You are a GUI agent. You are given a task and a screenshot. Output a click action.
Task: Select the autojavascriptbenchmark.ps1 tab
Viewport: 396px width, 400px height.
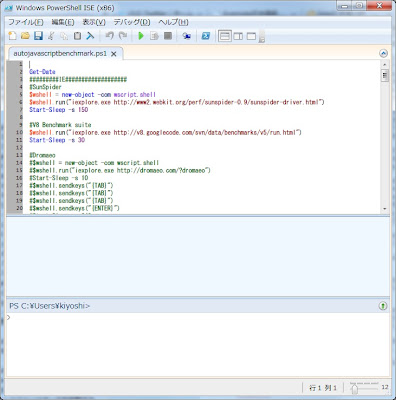tap(60, 53)
